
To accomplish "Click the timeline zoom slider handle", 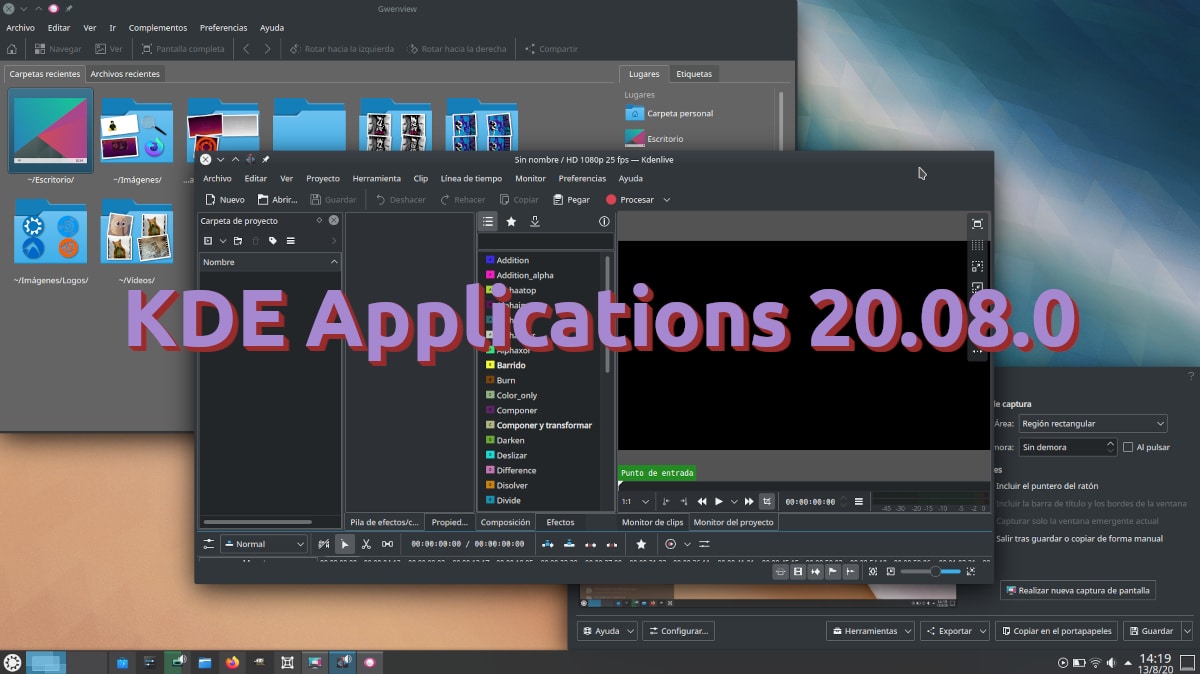I will click(935, 571).
